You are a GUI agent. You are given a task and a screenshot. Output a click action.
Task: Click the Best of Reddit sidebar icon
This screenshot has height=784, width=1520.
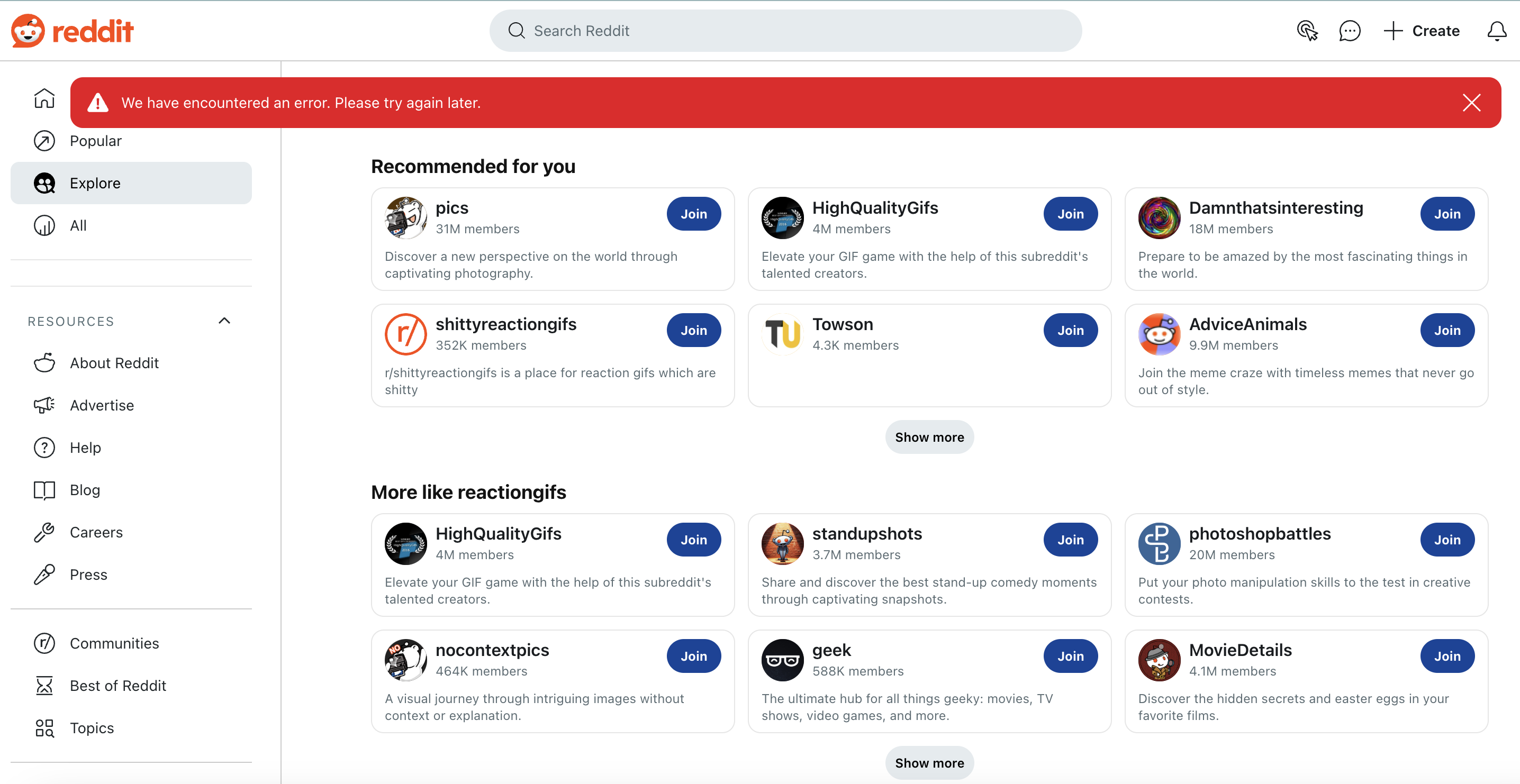43,685
